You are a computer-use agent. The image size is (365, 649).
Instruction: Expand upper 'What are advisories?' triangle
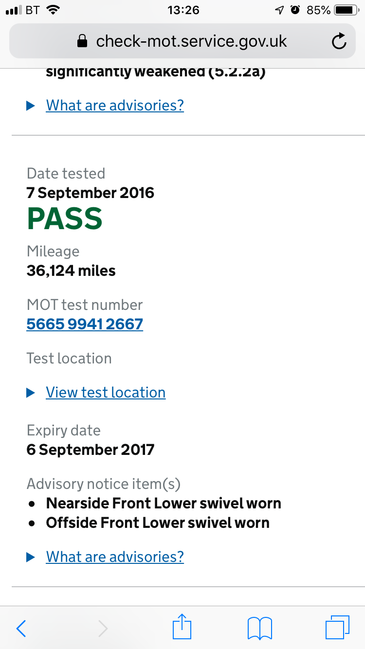[x=30, y=106]
